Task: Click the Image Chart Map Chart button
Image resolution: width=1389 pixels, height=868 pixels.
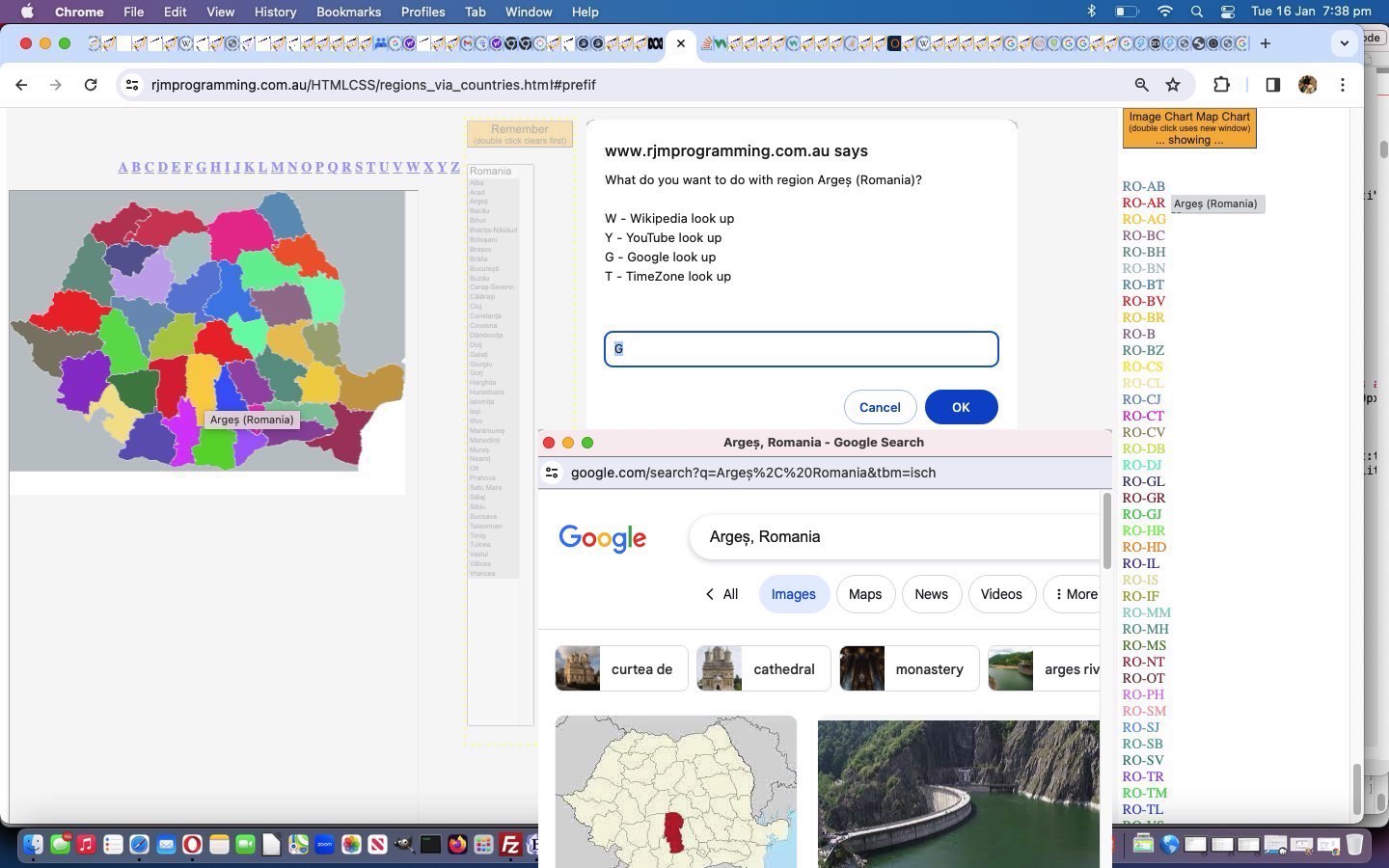Action: point(1189,128)
